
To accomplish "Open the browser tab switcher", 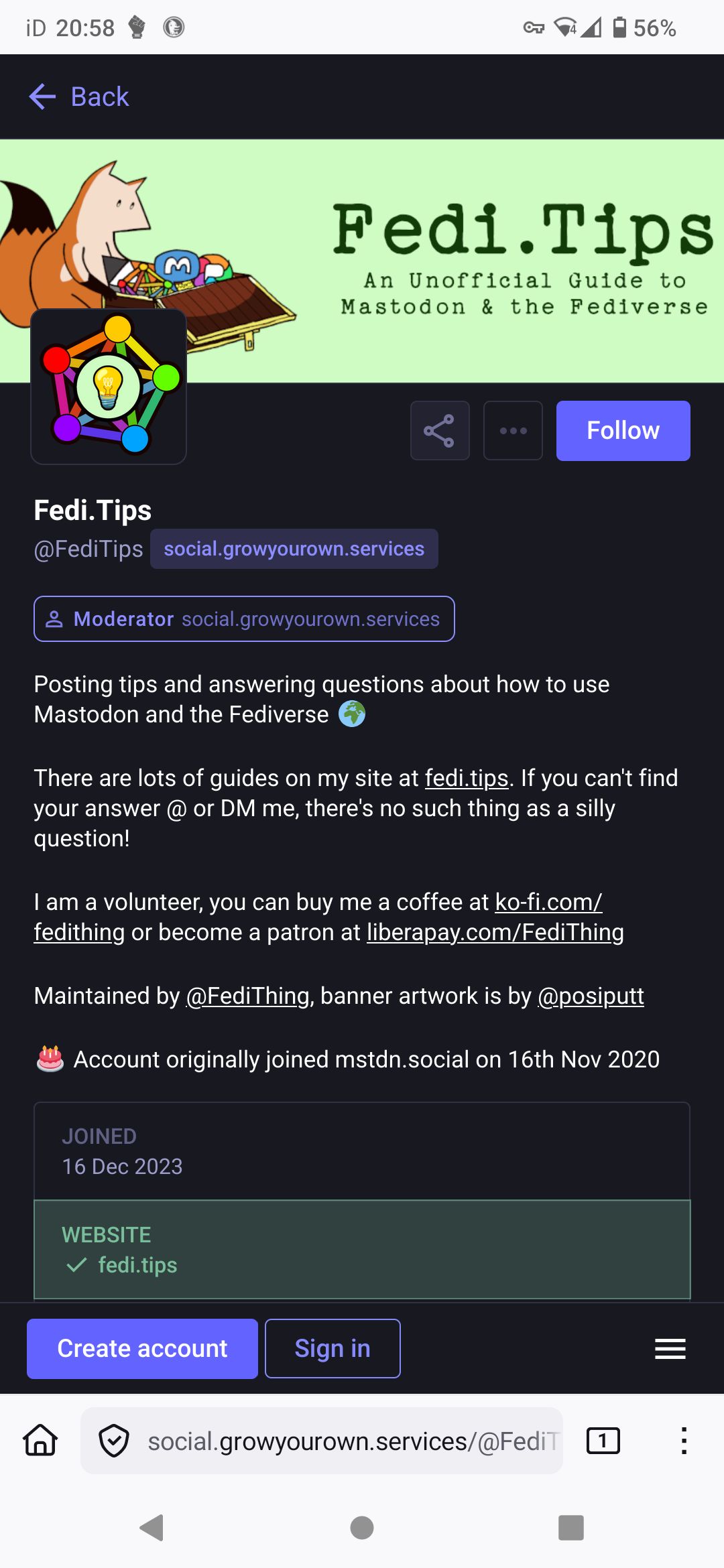I will (x=602, y=1439).
